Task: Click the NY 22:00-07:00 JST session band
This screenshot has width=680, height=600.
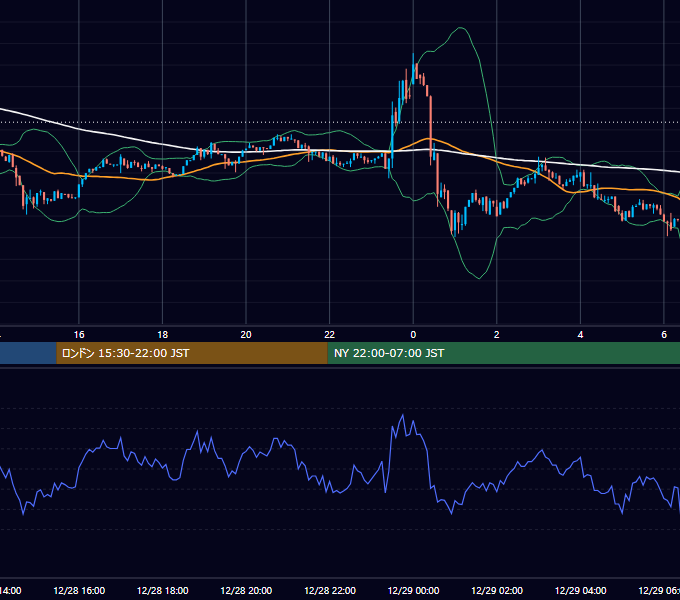Action: 503,353
